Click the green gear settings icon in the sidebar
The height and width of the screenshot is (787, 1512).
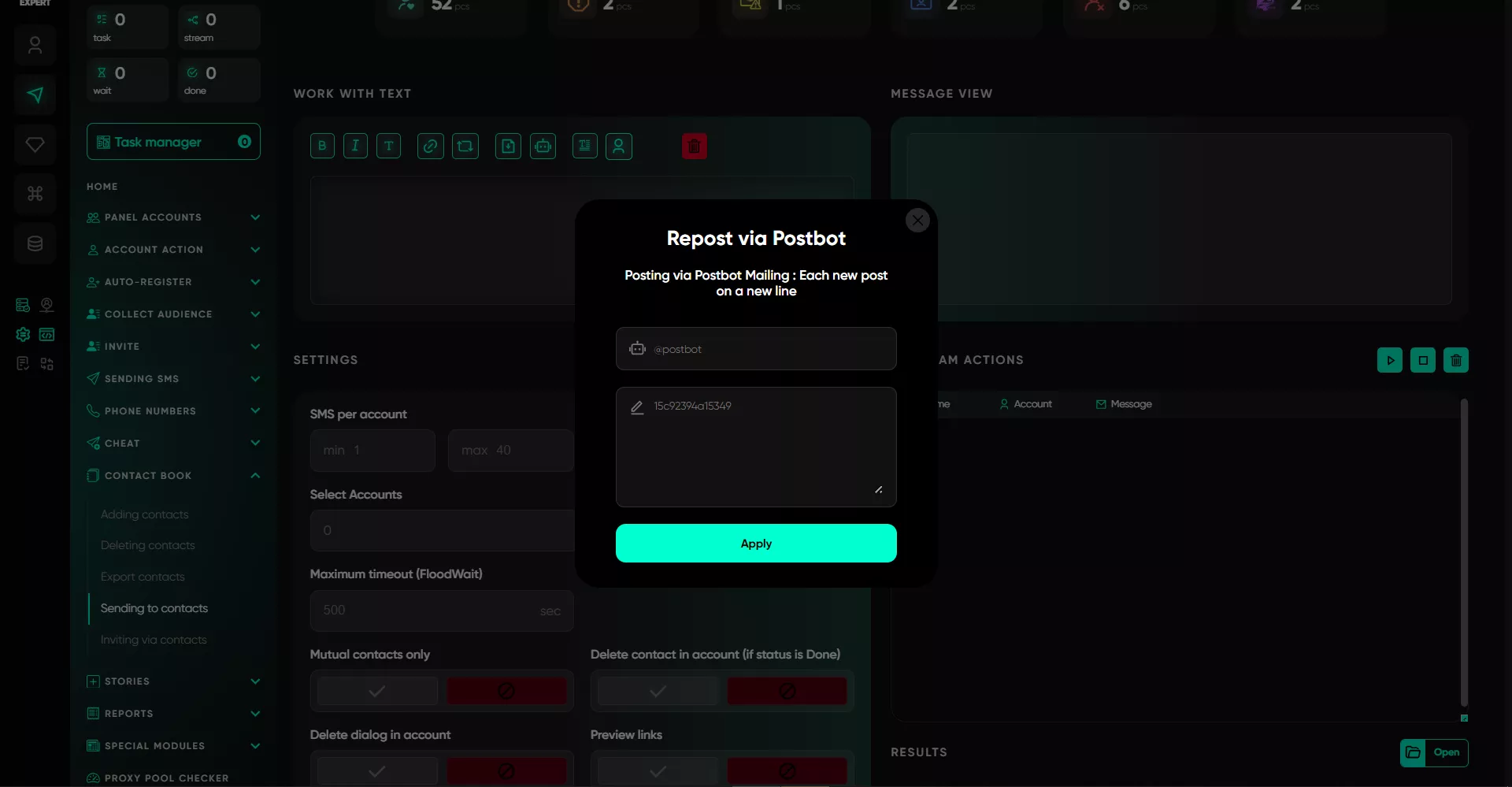pos(23,334)
